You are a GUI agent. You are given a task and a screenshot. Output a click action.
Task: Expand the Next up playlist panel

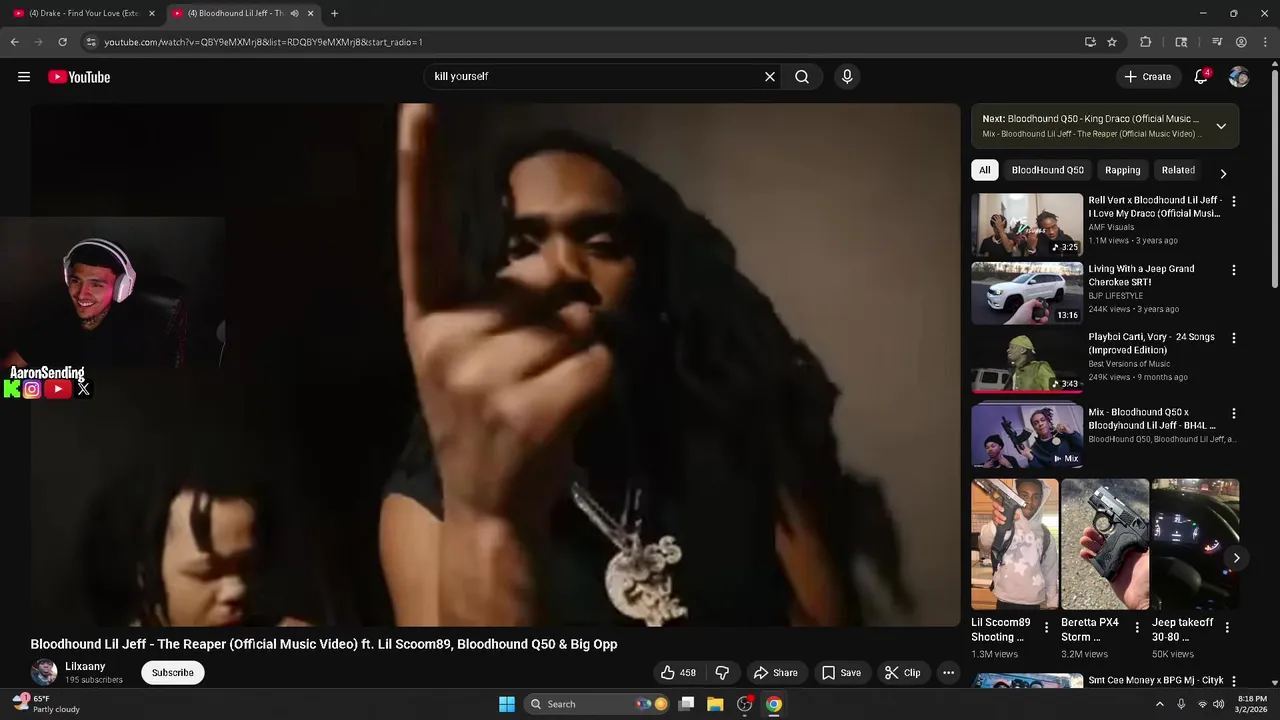coord(1221,126)
